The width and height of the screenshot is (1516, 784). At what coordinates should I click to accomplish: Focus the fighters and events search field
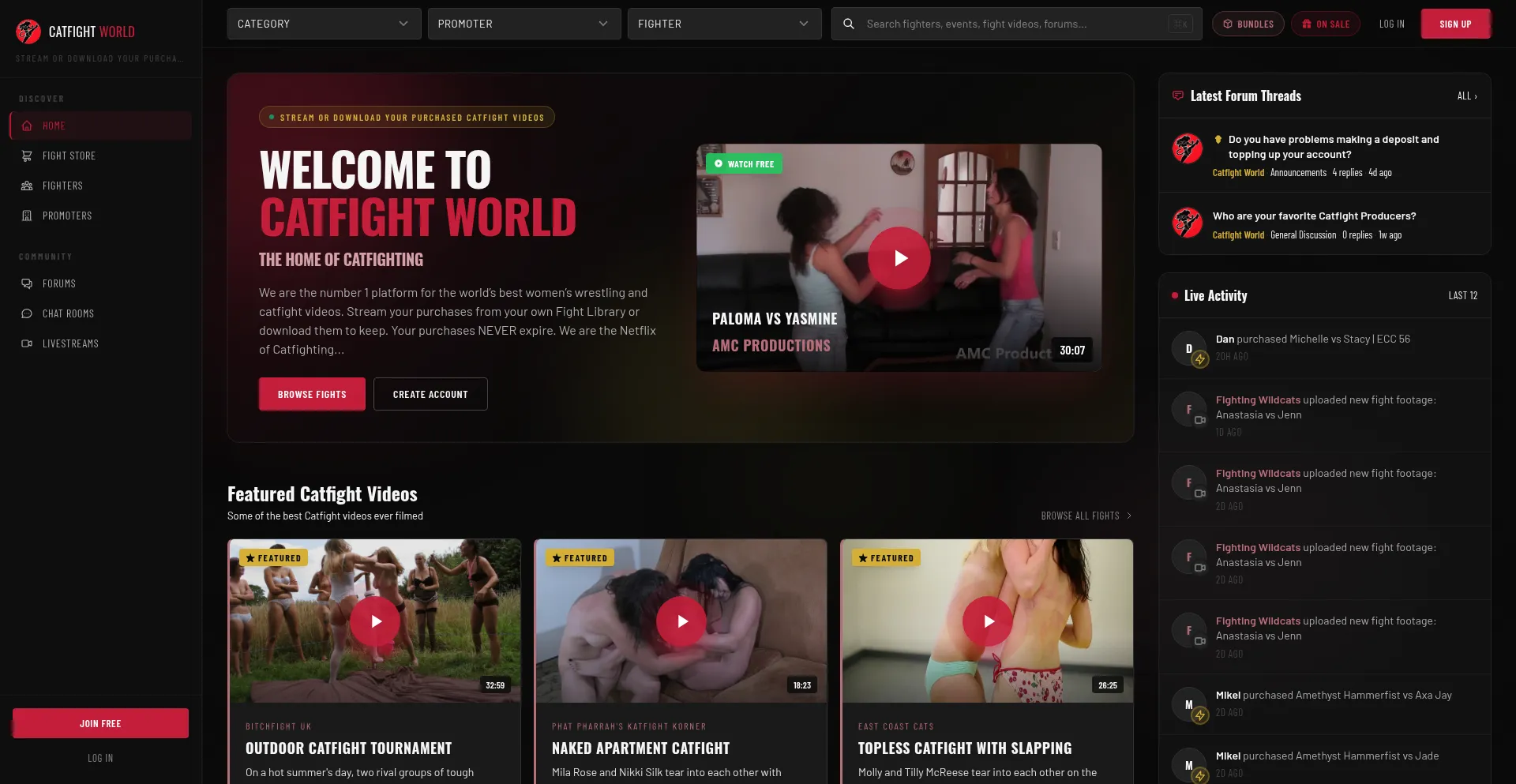pyautogui.click(x=1016, y=24)
